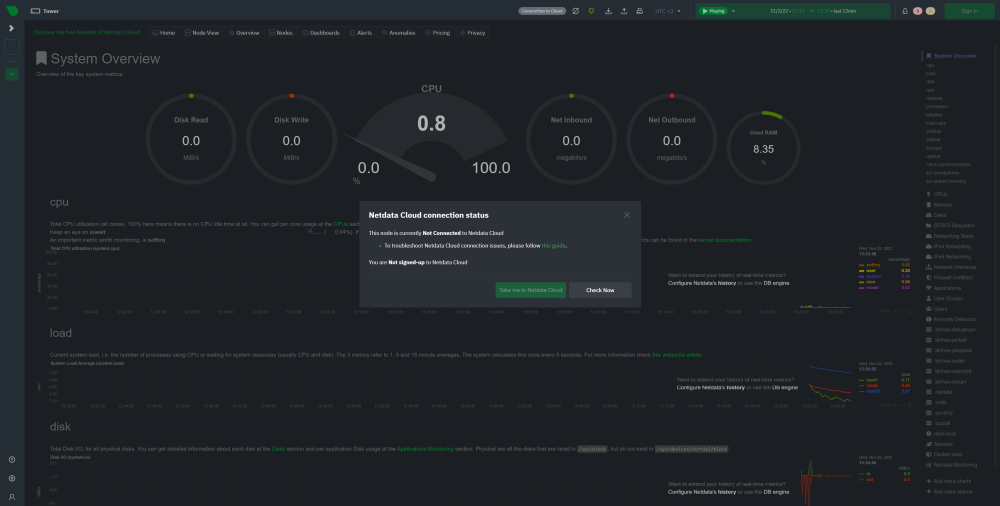Open the date time range picker
The image size is (1000, 506).
[x=814, y=11]
